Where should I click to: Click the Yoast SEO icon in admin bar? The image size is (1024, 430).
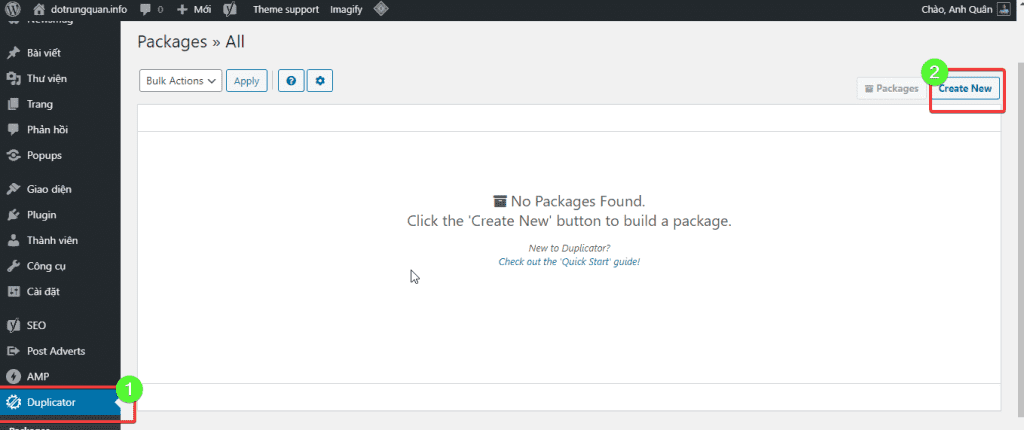coord(229,10)
